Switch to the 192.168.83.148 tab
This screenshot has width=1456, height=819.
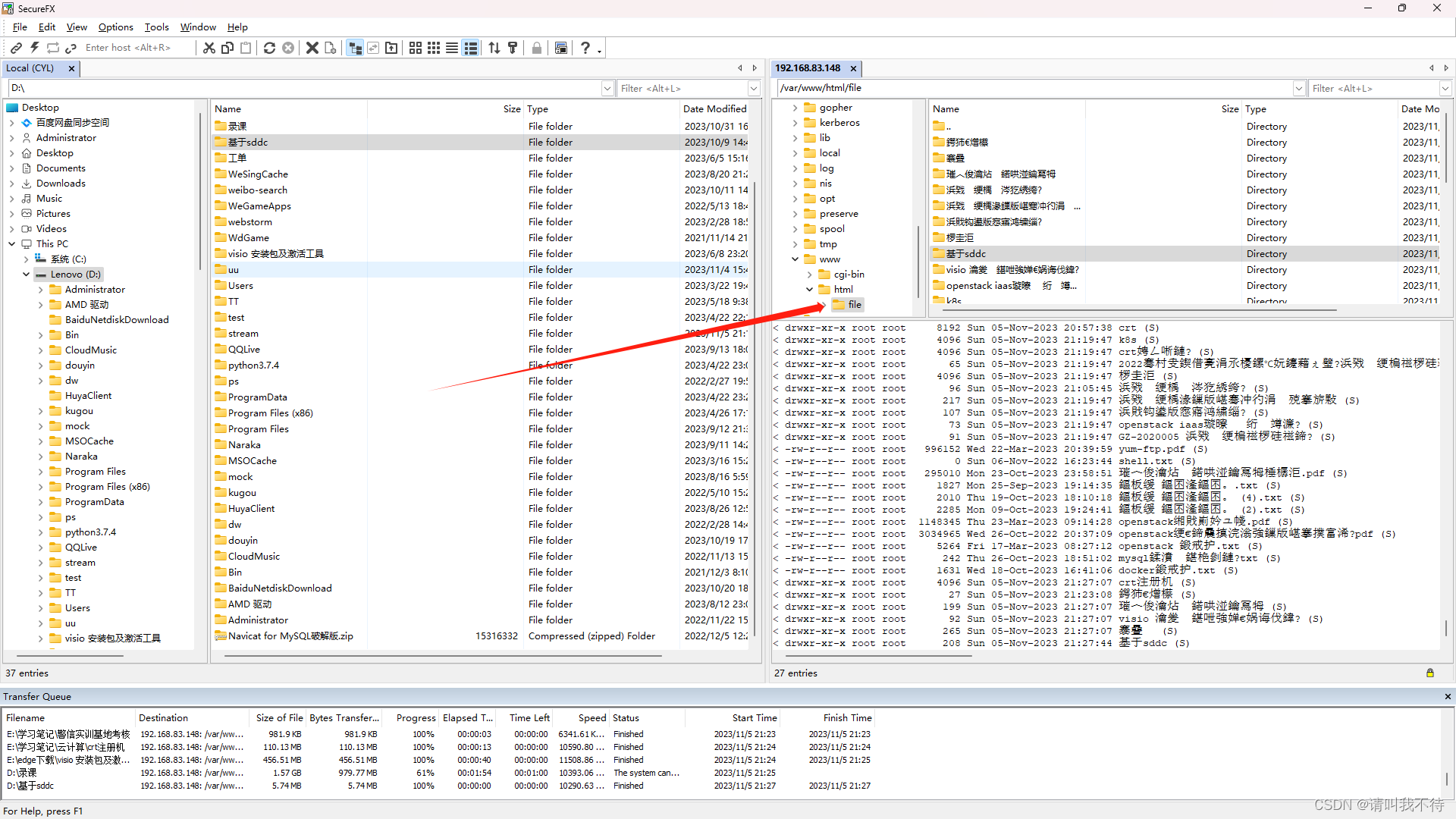(808, 68)
